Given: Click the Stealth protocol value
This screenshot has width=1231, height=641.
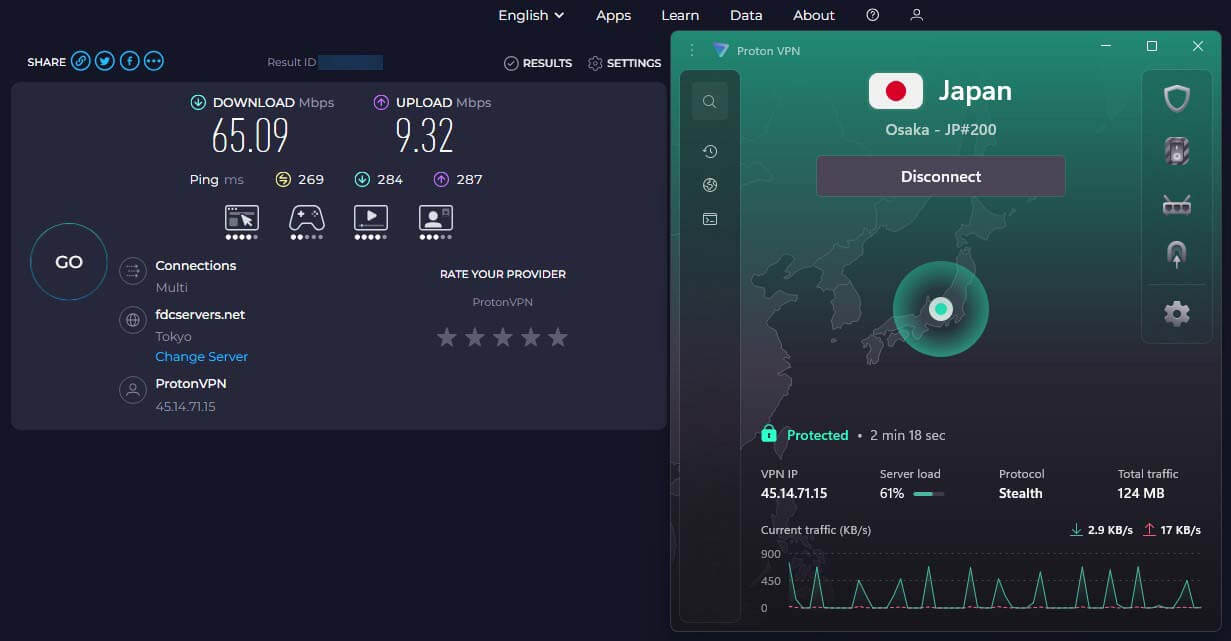Looking at the screenshot, I should (1020, 493).
